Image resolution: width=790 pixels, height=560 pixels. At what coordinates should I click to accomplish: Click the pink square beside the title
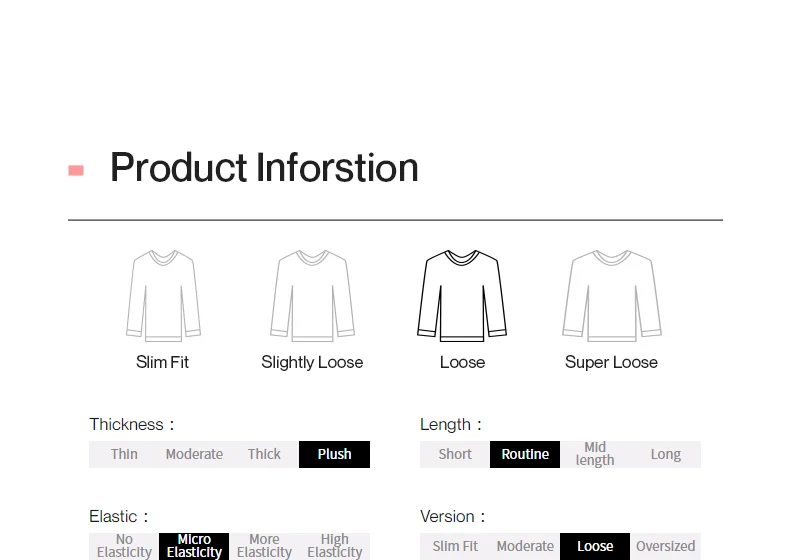[76, 170]
